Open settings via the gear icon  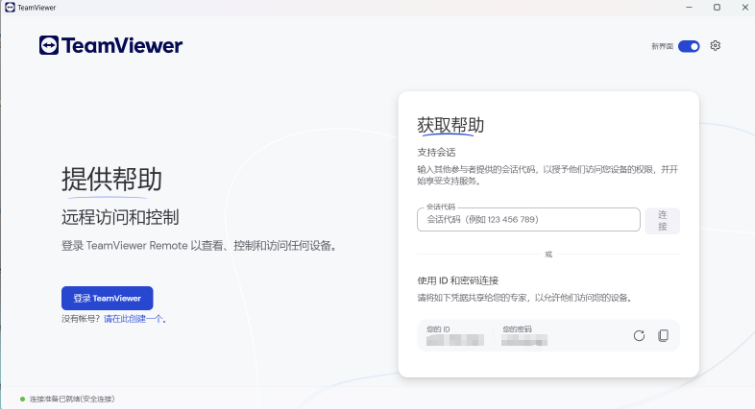click(x=715, y=46)
